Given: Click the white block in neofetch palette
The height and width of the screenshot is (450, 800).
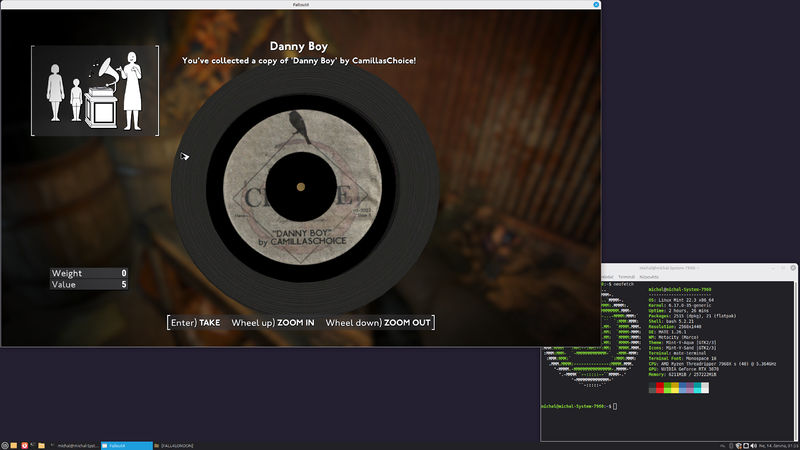Looking at the screenshot, I should click(705, 388).
